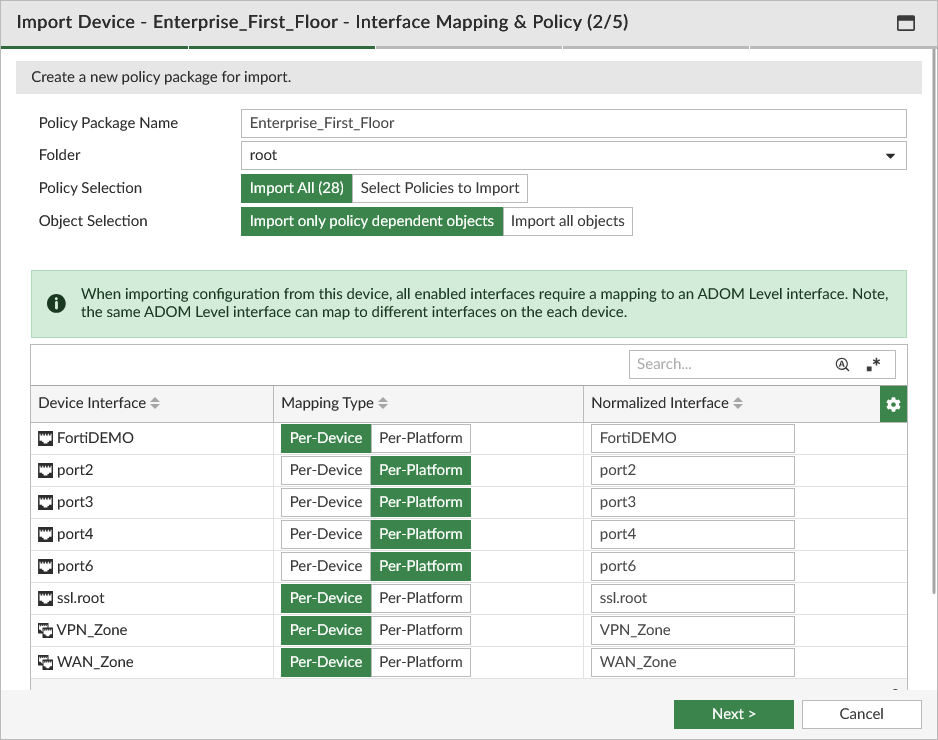Set port4 mapping to Per-Platform
The height and width of the screenshot is (740, 938).
click(x=421, y=535)
